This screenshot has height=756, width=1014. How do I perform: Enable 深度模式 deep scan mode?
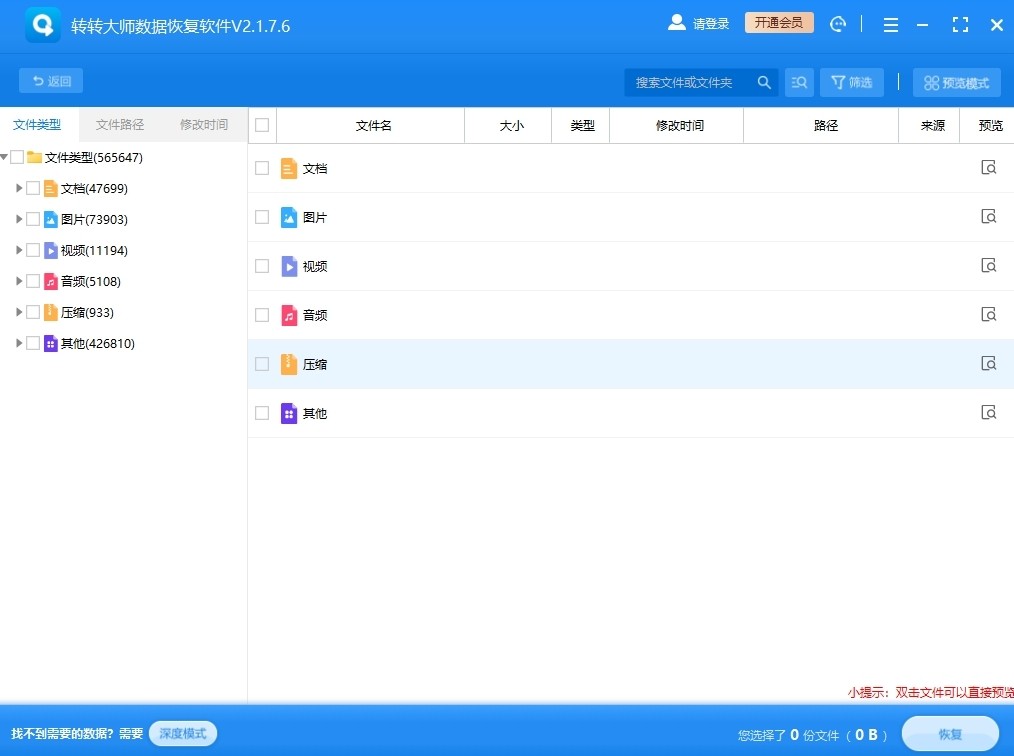182,733
